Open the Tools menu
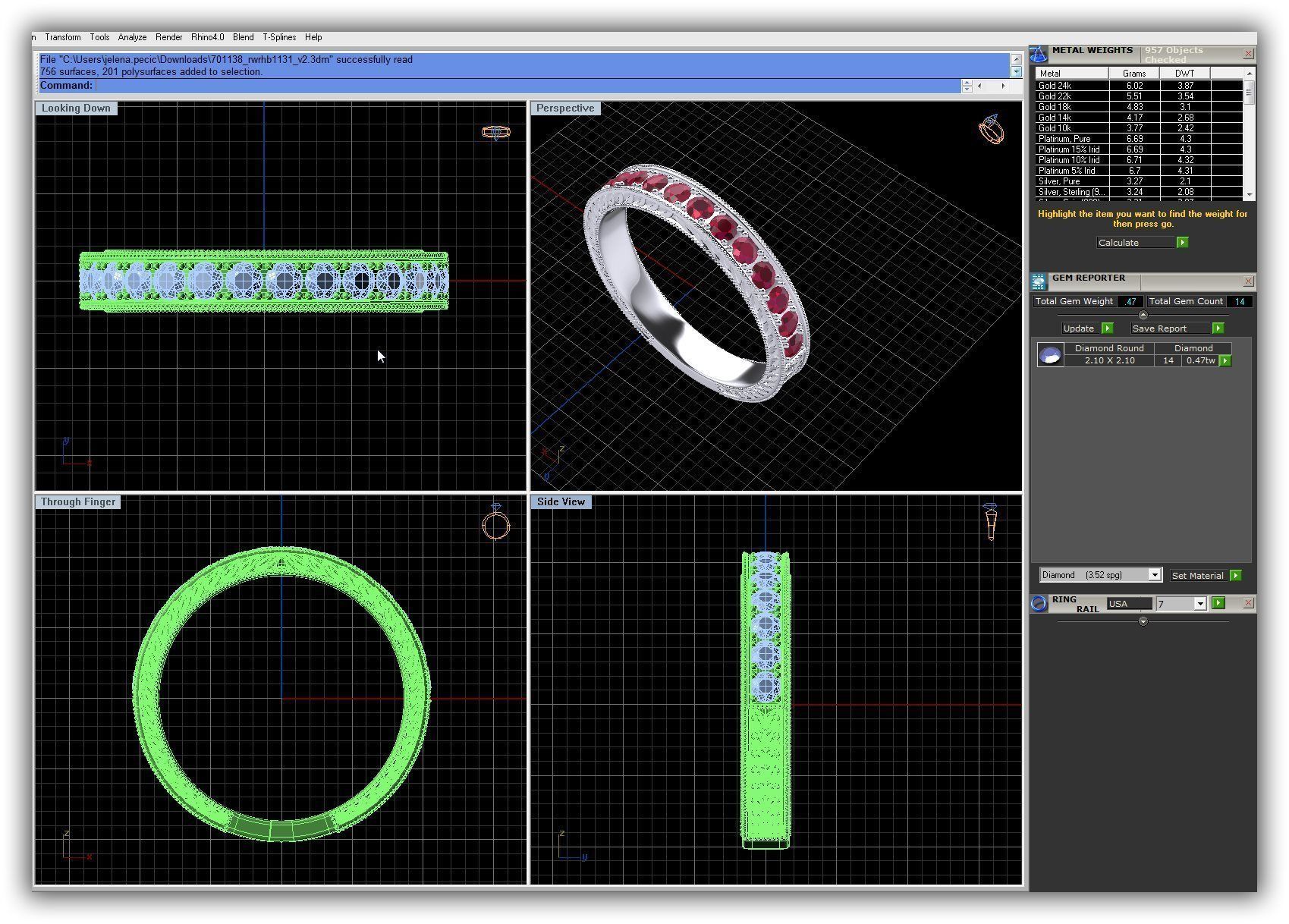1289x924 pixels. tap(99, 37)
